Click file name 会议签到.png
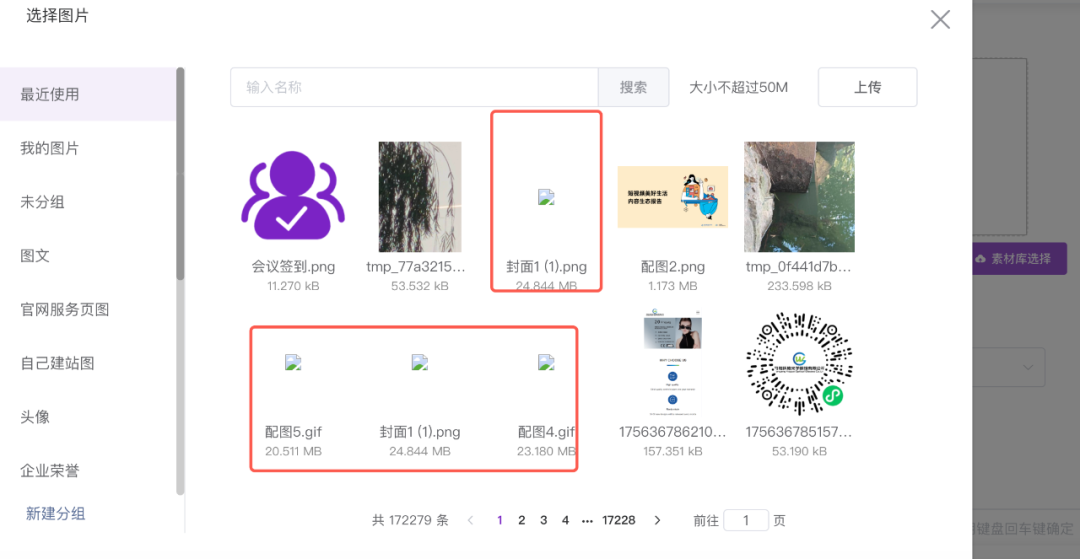The width and height of the screenshot is (1080, 559). click(x=293, y=267)
